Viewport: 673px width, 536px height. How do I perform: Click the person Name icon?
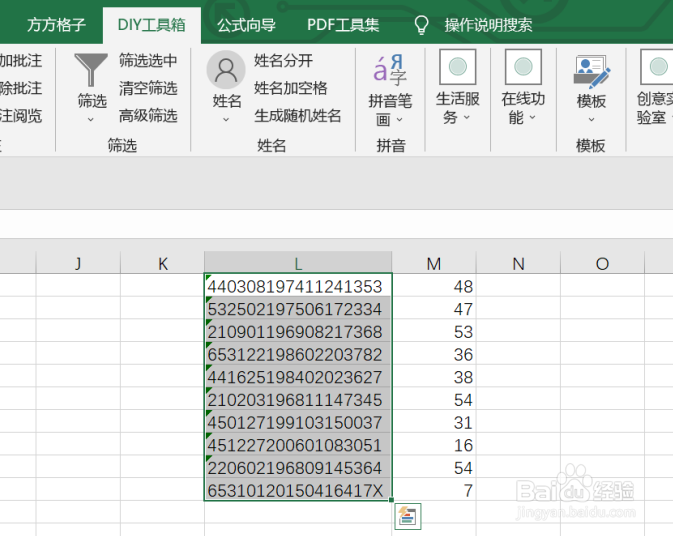click(x=226, y=70)
